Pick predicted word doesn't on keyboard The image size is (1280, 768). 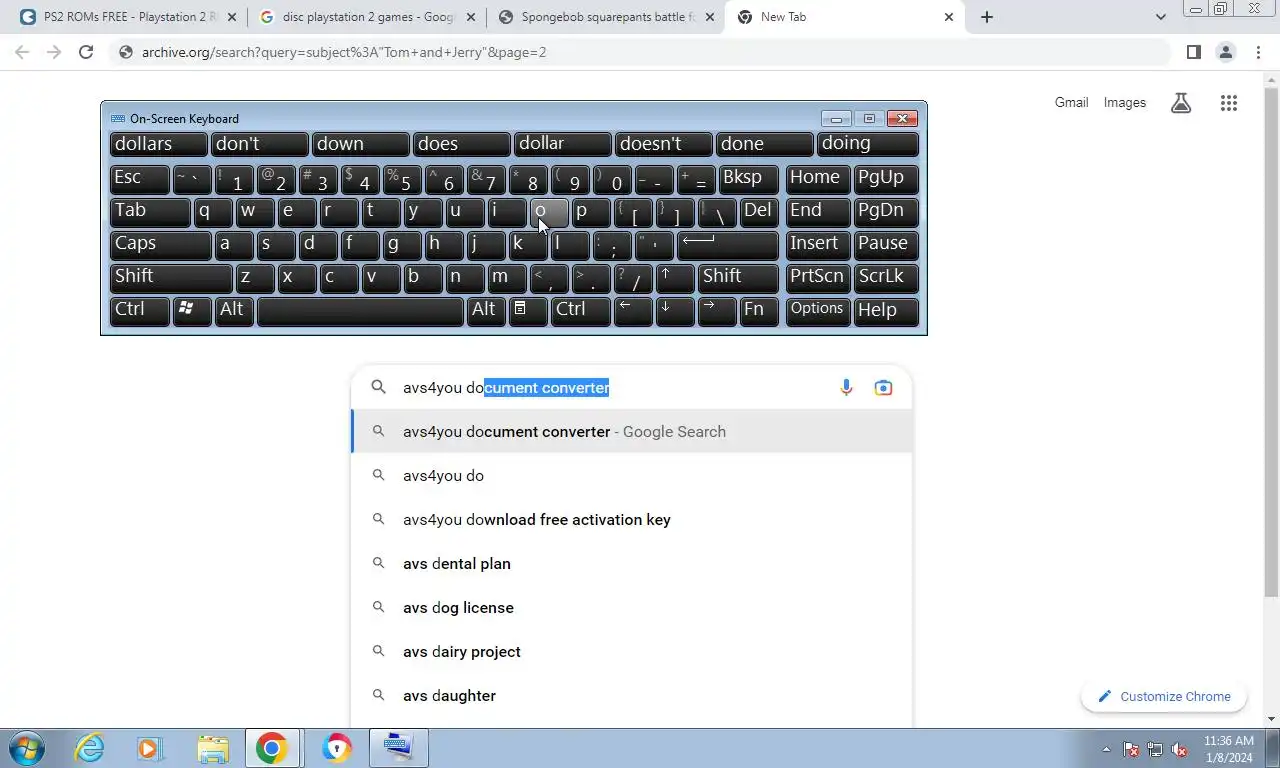click(664, 144)
